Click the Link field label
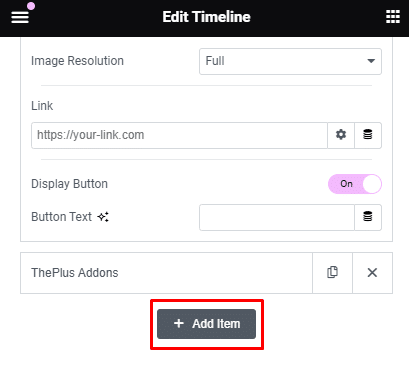 (x=42, y=106)
